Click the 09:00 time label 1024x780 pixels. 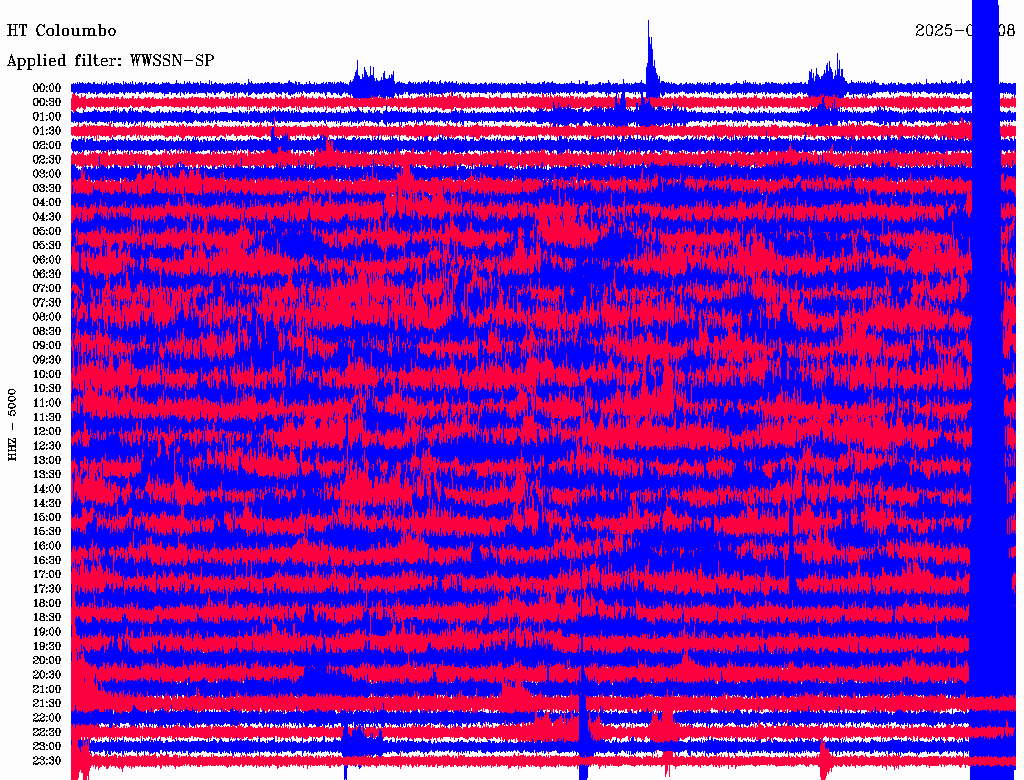click(x=47, y=346)
